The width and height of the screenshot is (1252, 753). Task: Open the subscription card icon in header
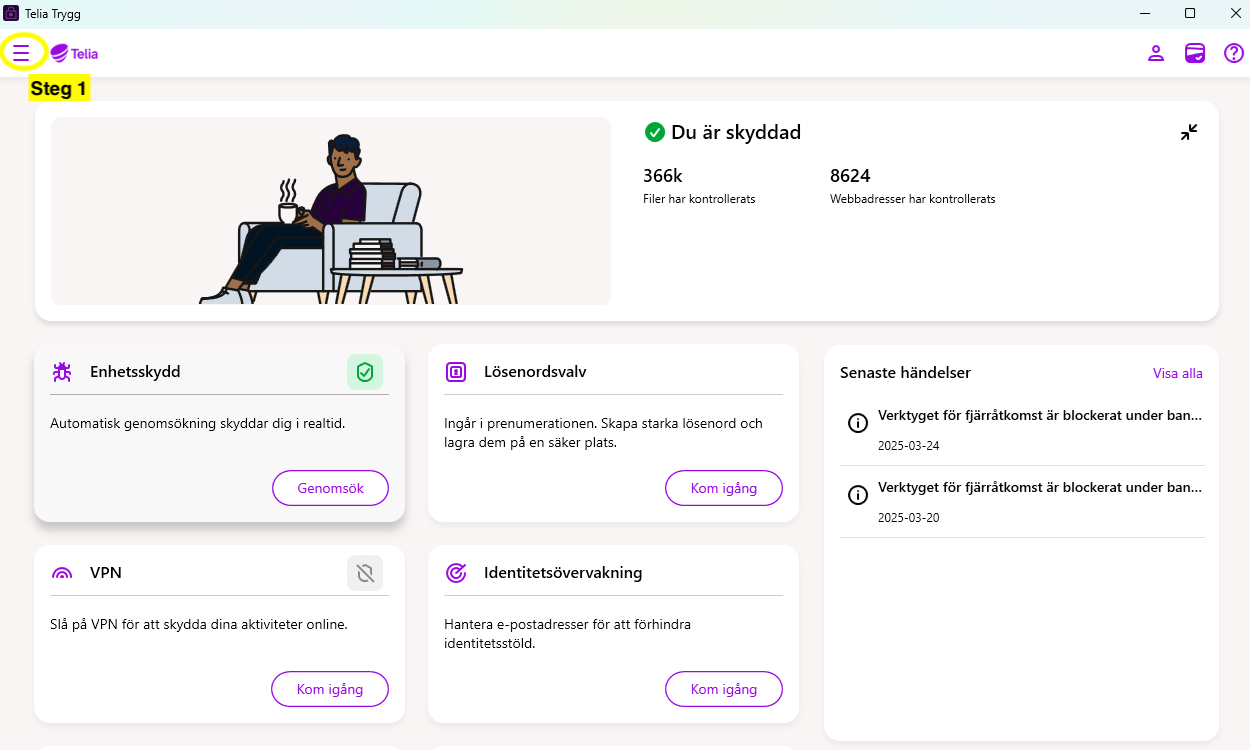(x=1195, y=53)
